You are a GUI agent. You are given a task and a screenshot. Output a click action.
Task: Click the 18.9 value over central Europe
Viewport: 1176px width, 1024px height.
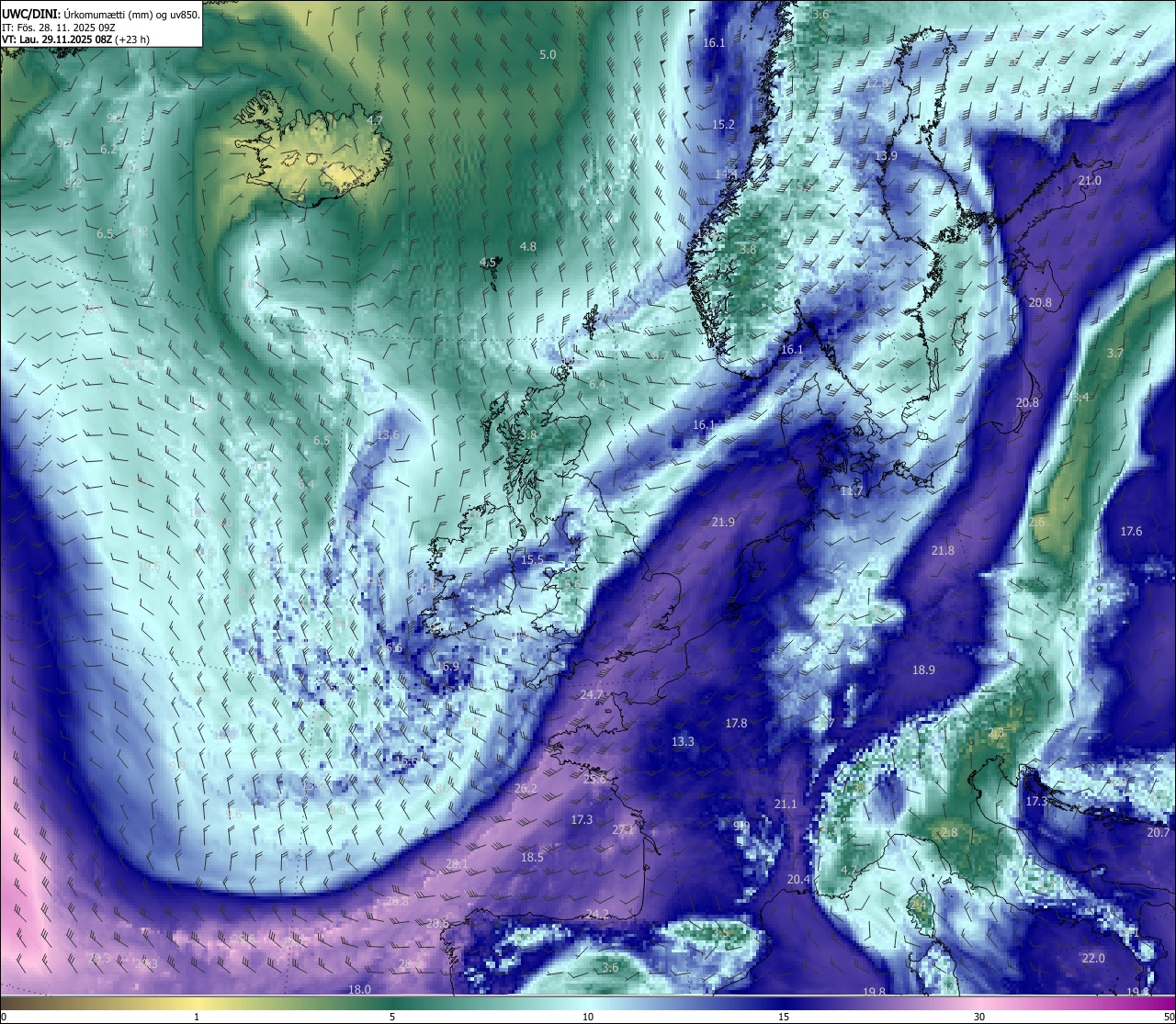923,670
